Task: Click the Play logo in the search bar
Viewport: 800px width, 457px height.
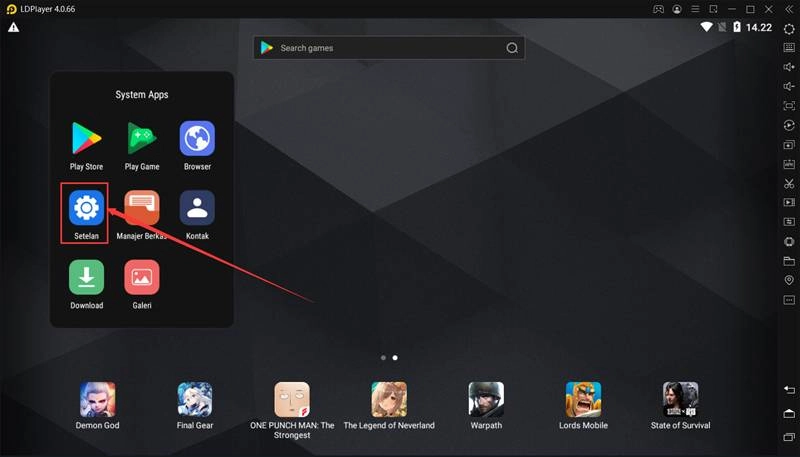Action: [267, 48]
